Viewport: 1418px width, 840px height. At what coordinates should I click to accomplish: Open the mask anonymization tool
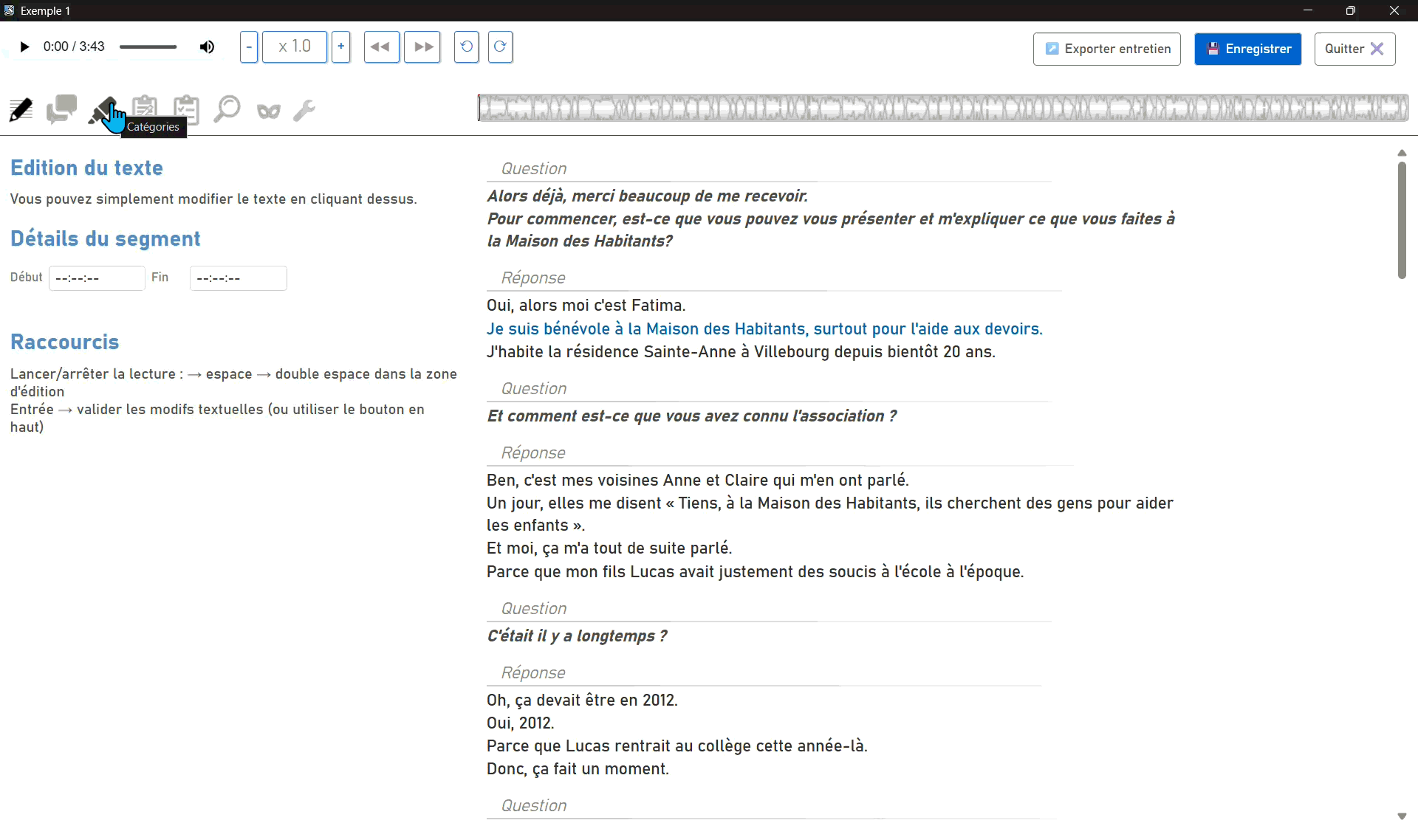268,111
